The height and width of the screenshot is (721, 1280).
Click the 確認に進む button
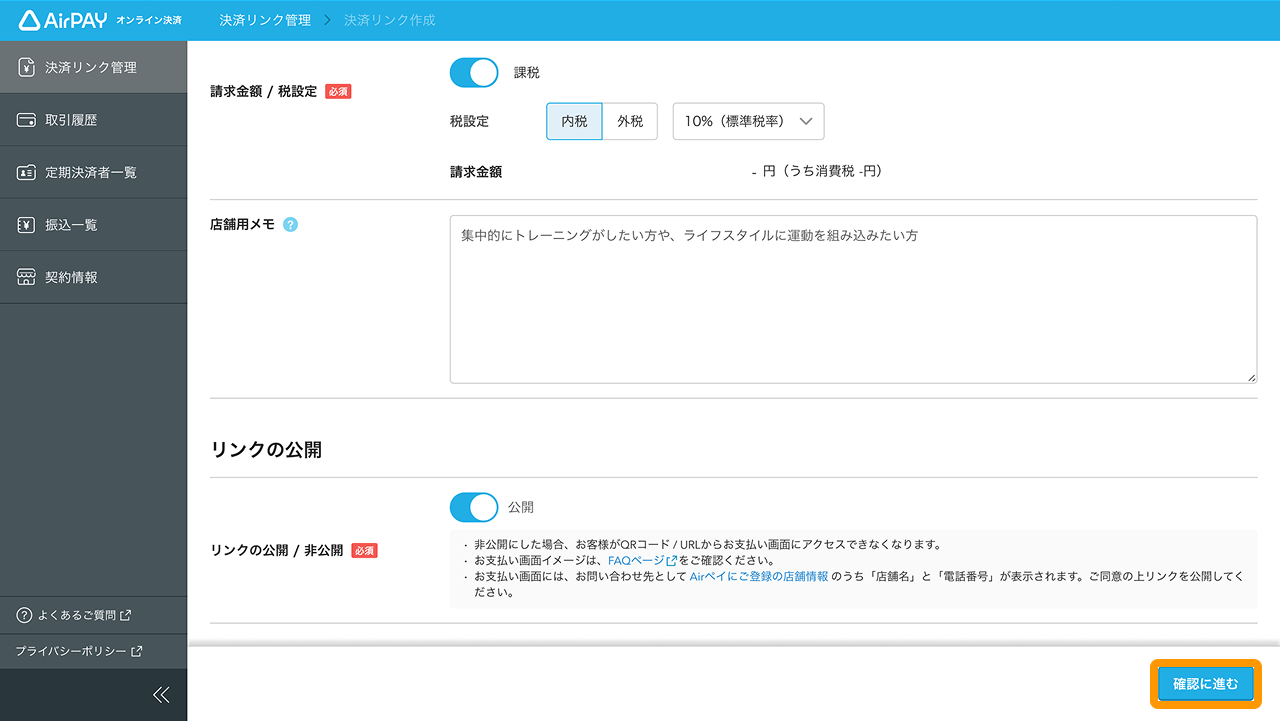[1205, 684]
